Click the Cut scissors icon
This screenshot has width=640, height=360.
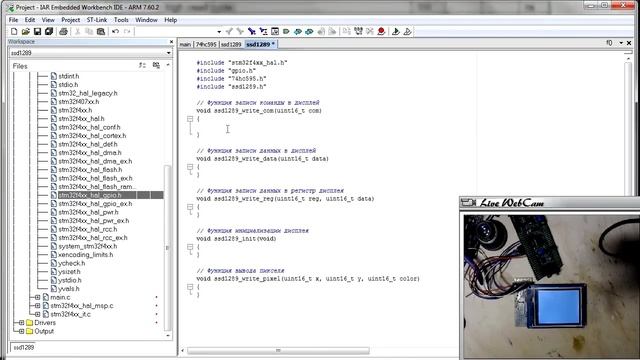[78, 31]
